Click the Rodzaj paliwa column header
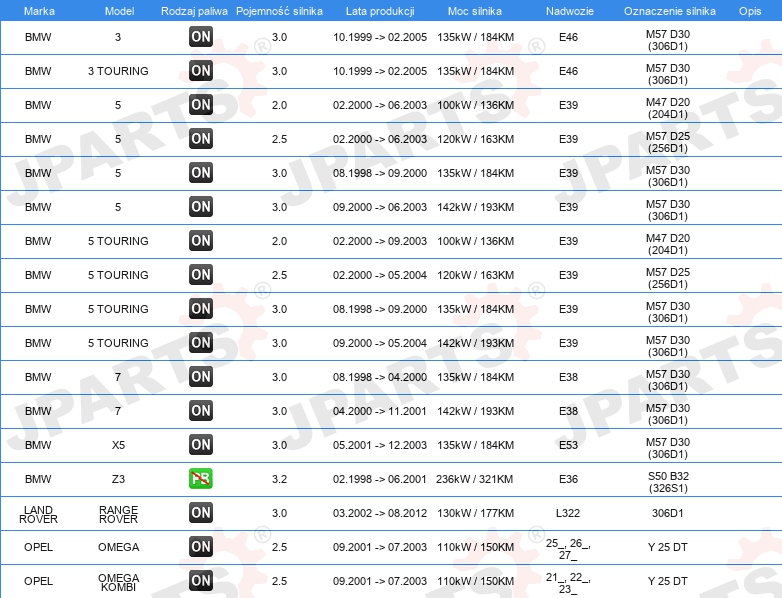This screenshot has width=782, height=598. [x=194, y=11]
